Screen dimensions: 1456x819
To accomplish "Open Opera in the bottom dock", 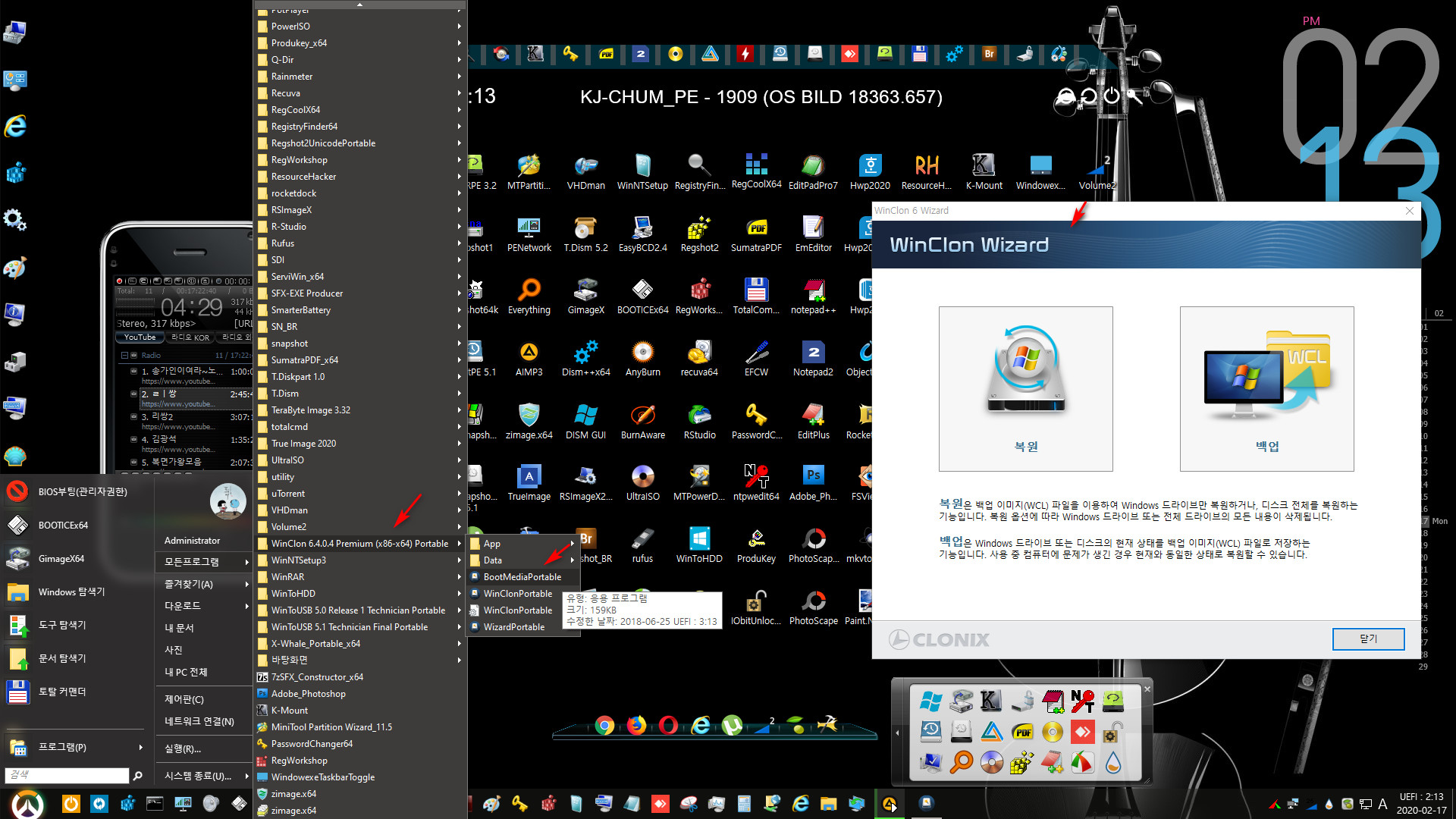I will point(668,726).
